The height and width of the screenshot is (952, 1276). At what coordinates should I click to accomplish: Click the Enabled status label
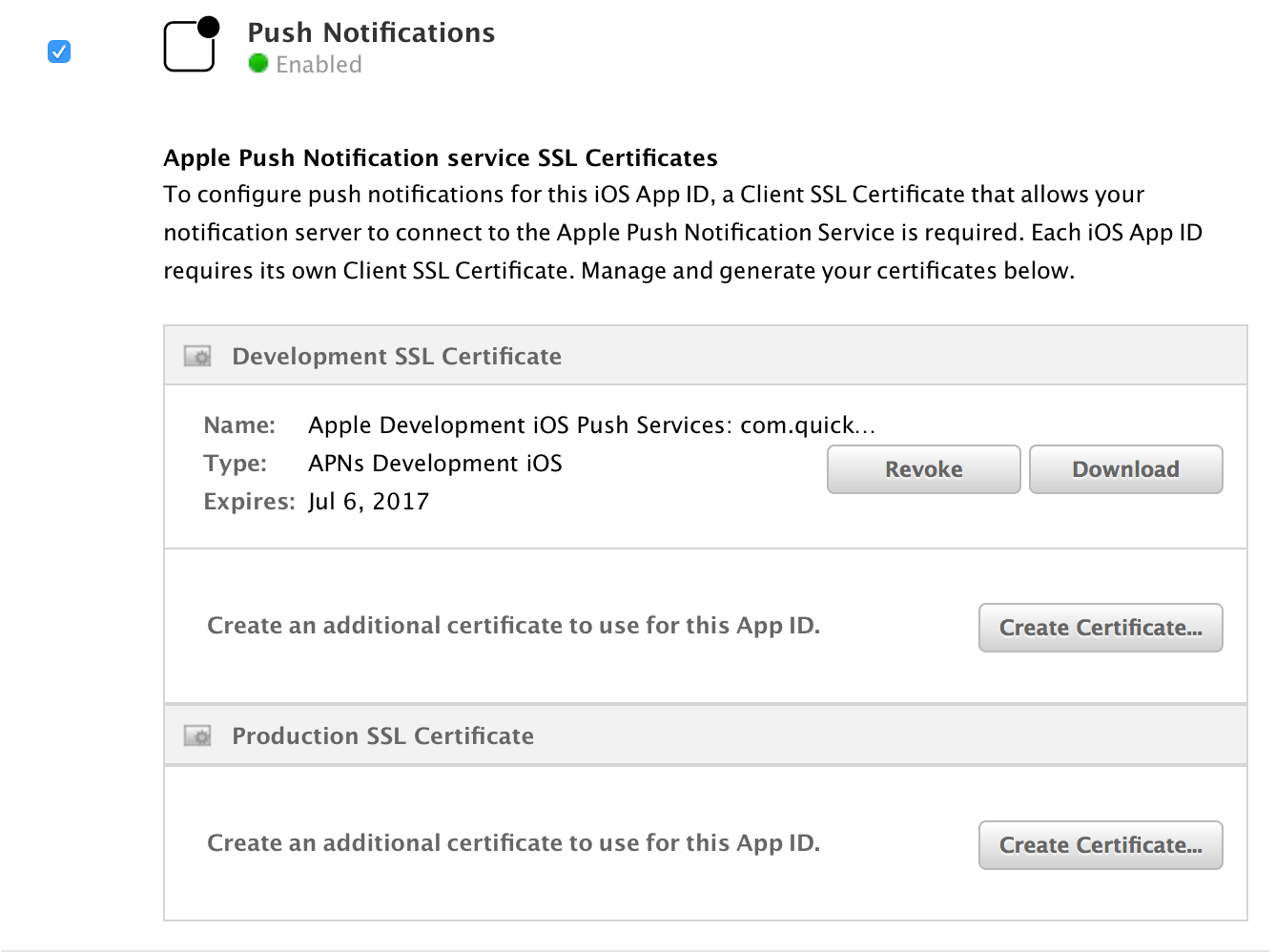tap(319, 65)
